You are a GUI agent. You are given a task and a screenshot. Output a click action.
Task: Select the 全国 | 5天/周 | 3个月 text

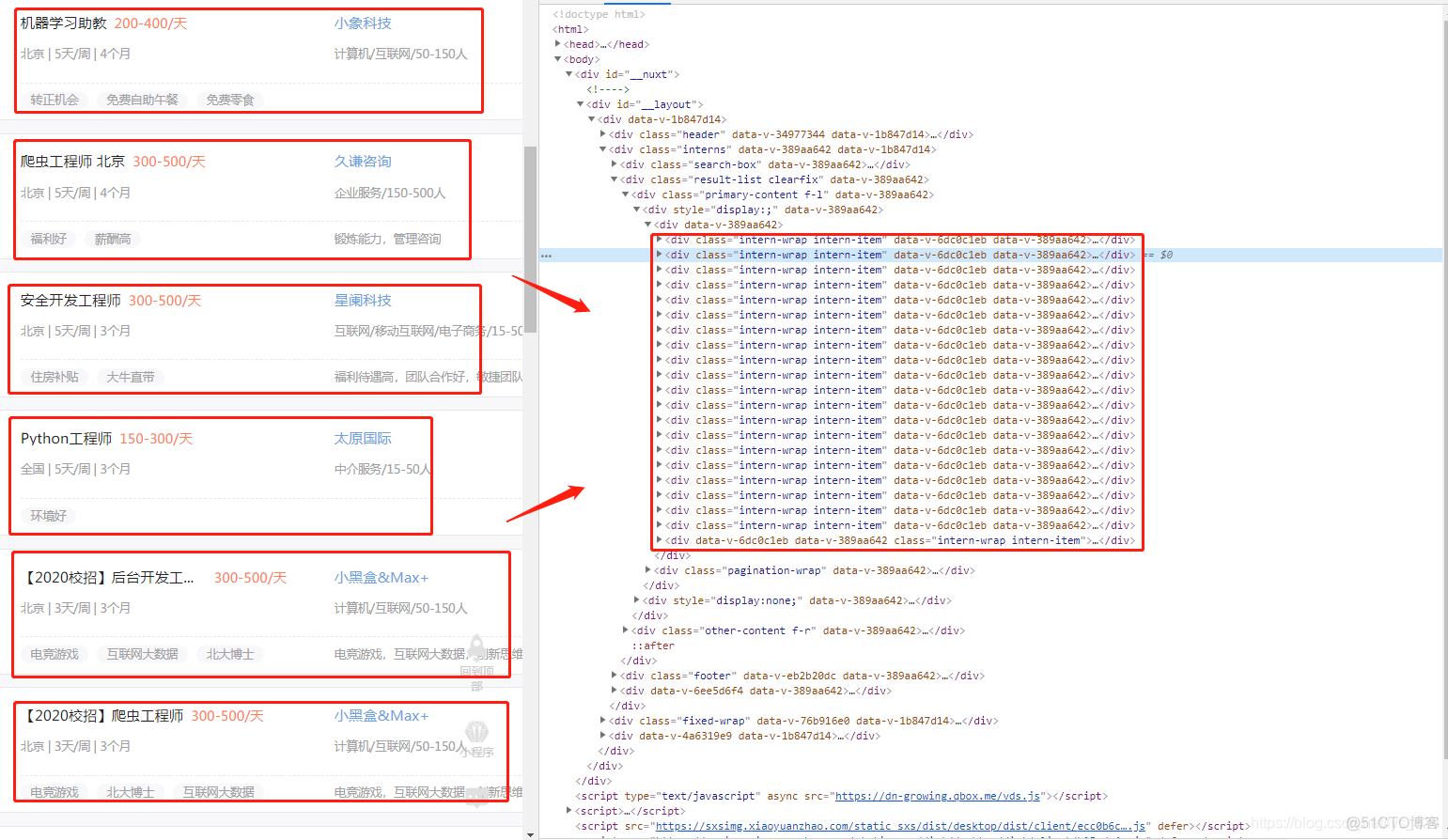click(76, 469)
